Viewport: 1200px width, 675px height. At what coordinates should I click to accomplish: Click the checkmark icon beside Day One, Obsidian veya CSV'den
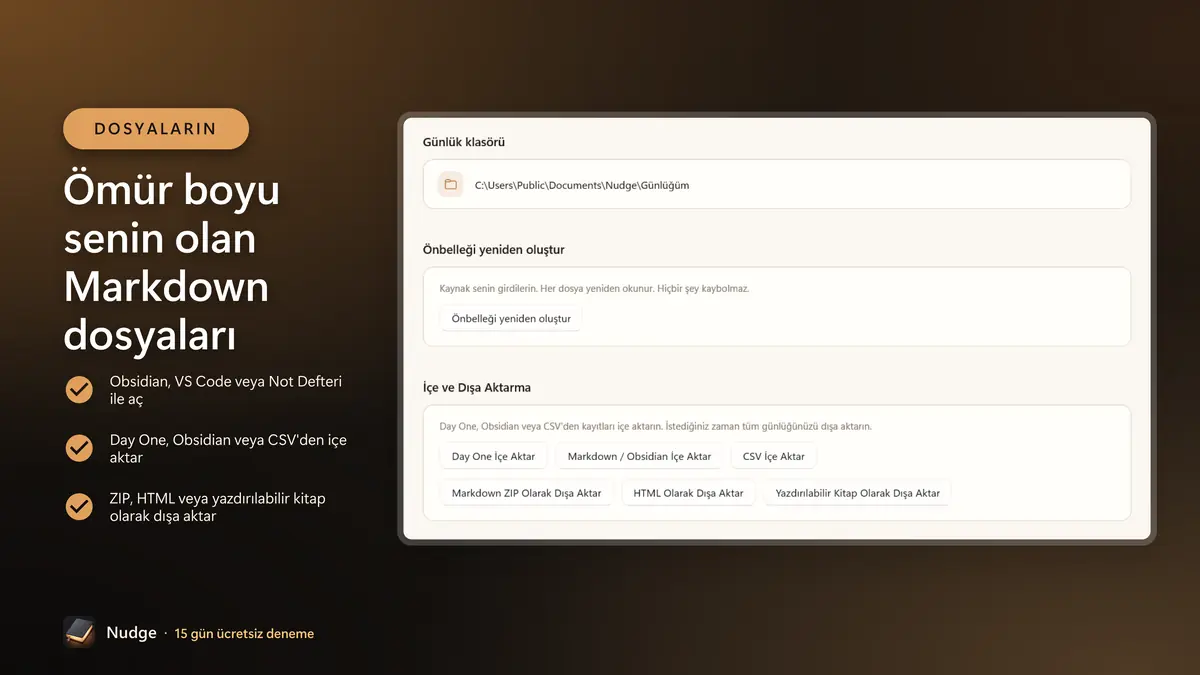click(x=79, y=448)
